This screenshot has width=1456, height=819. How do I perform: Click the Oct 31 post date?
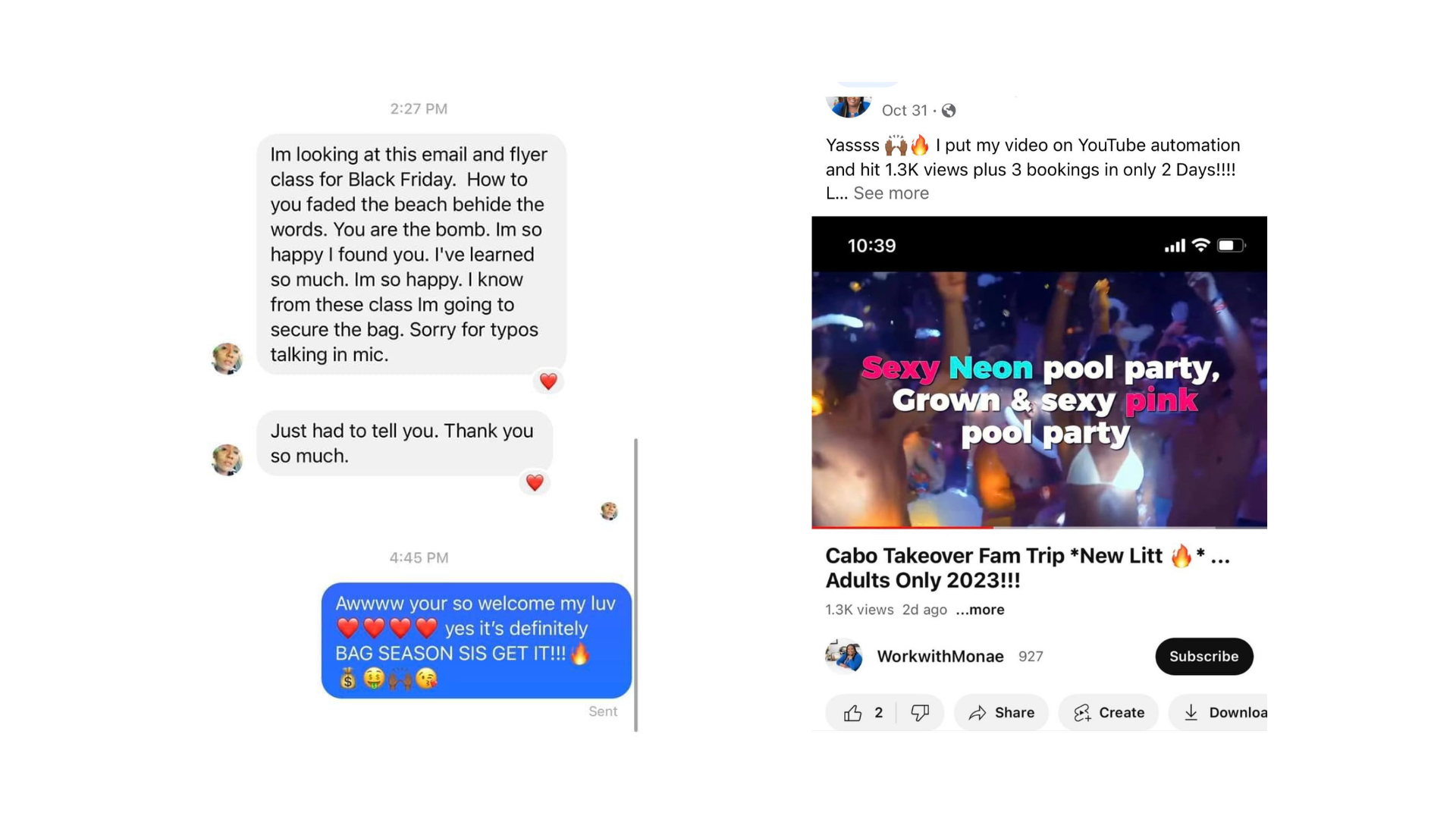point(904,111)
